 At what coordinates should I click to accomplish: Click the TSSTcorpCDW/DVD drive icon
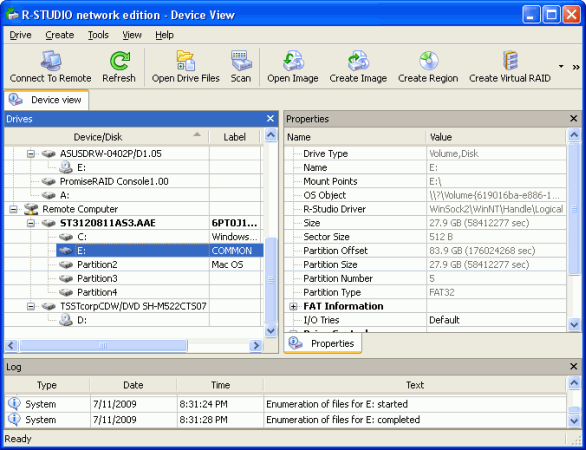click(x=49, y=306)
